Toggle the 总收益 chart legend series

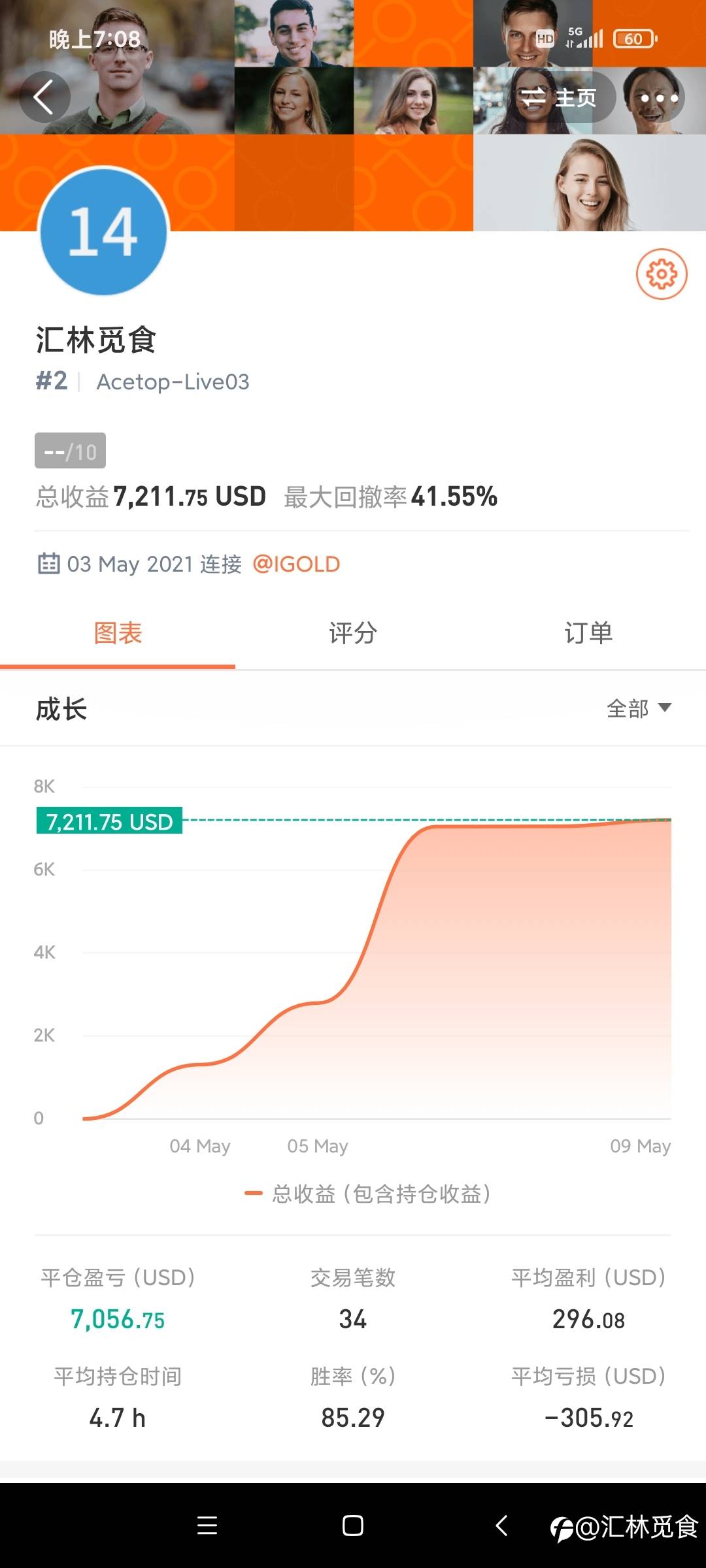coord(367,1194)
